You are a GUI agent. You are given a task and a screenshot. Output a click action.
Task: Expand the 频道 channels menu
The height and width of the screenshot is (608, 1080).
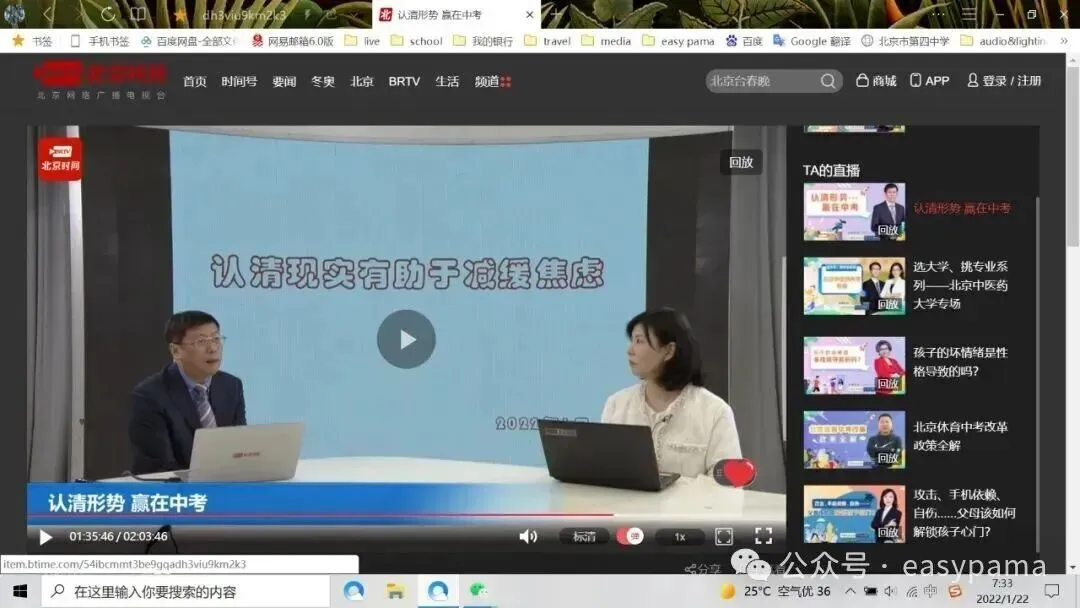487,81
